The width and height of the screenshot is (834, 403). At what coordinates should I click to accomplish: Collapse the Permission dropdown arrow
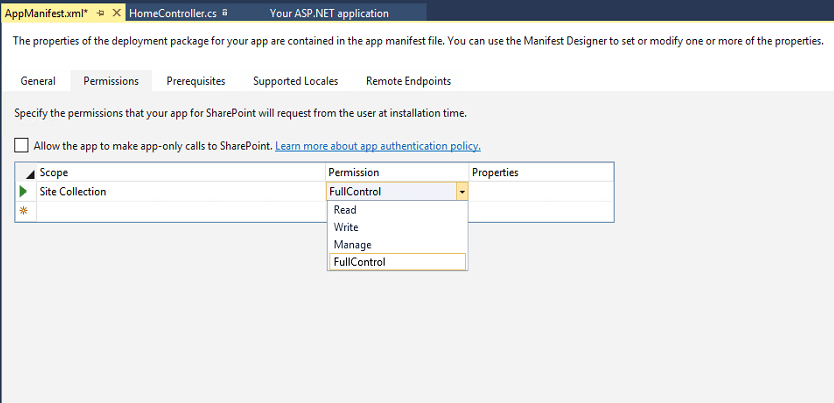click(462, 191)
